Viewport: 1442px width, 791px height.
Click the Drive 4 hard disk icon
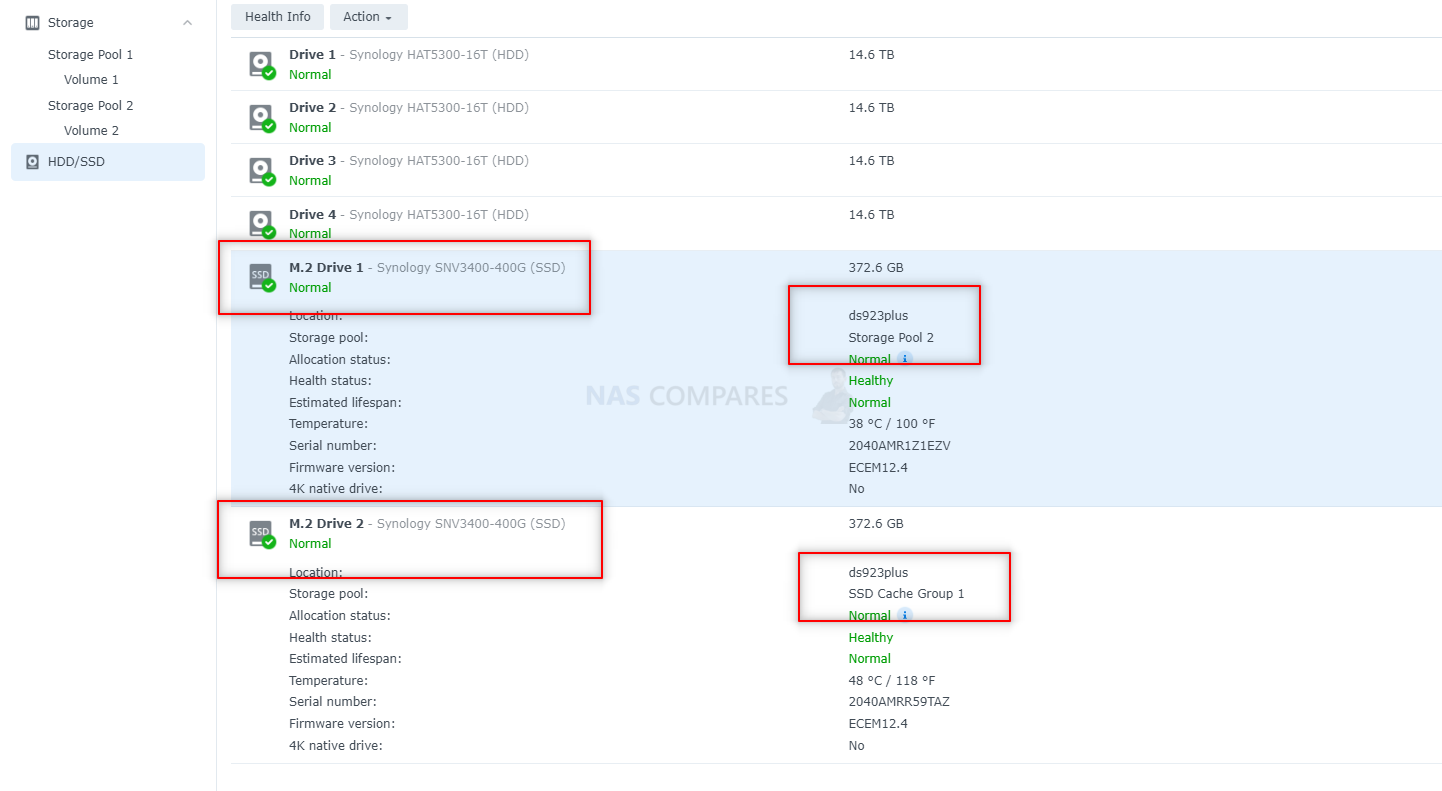click(x=261, y=224)
